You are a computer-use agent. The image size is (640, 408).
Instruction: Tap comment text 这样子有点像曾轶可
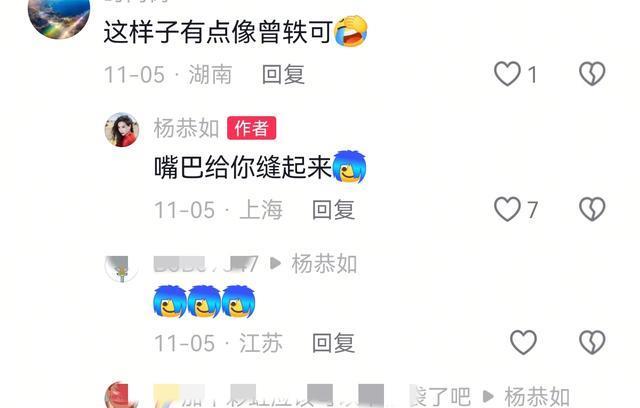coord(218,32)
